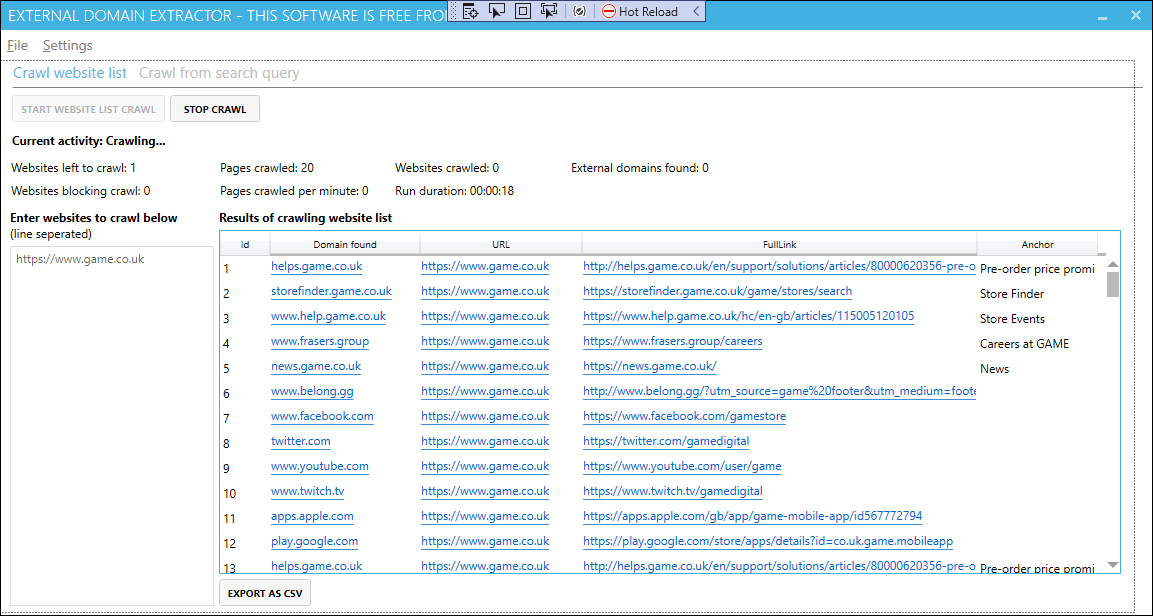
Task: Click the Select Element cursor icon
Action: [x=497, y=11]
